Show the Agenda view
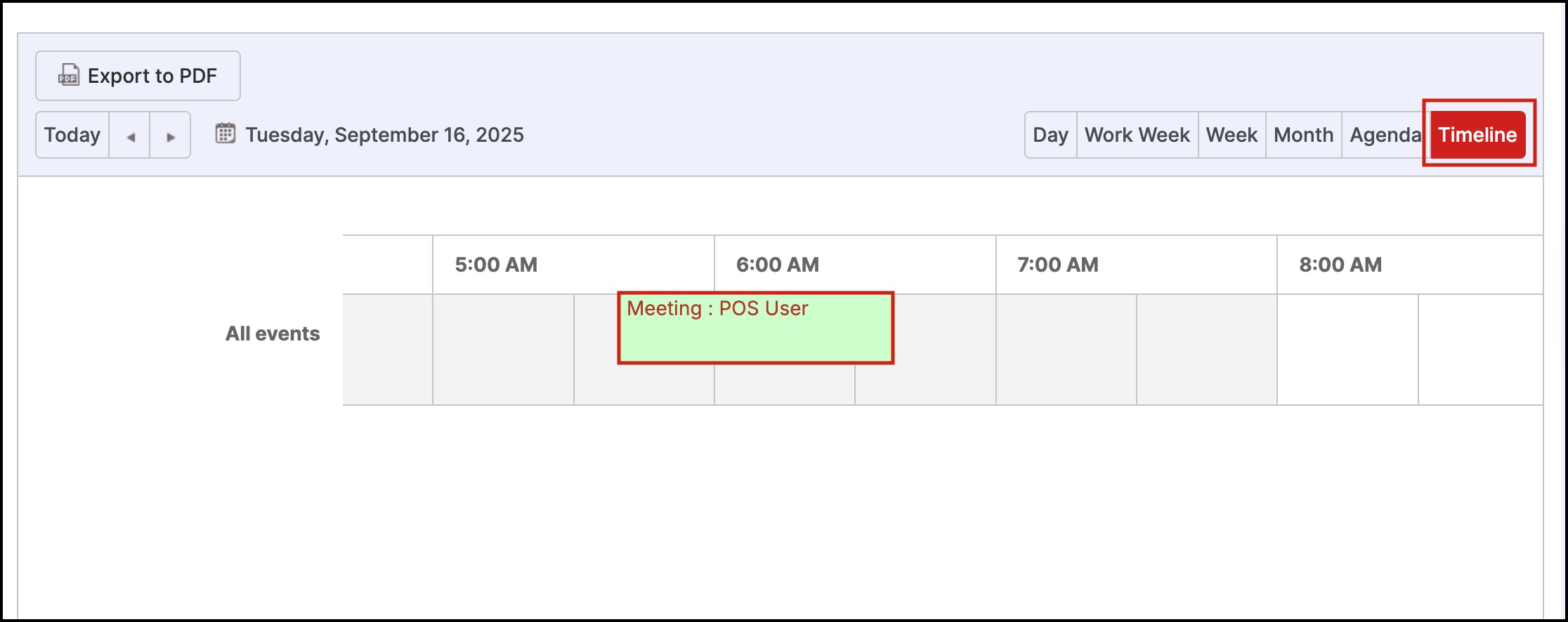Image resolution: width=1568 pixels, height=622 pixels. pos(1384,135)
